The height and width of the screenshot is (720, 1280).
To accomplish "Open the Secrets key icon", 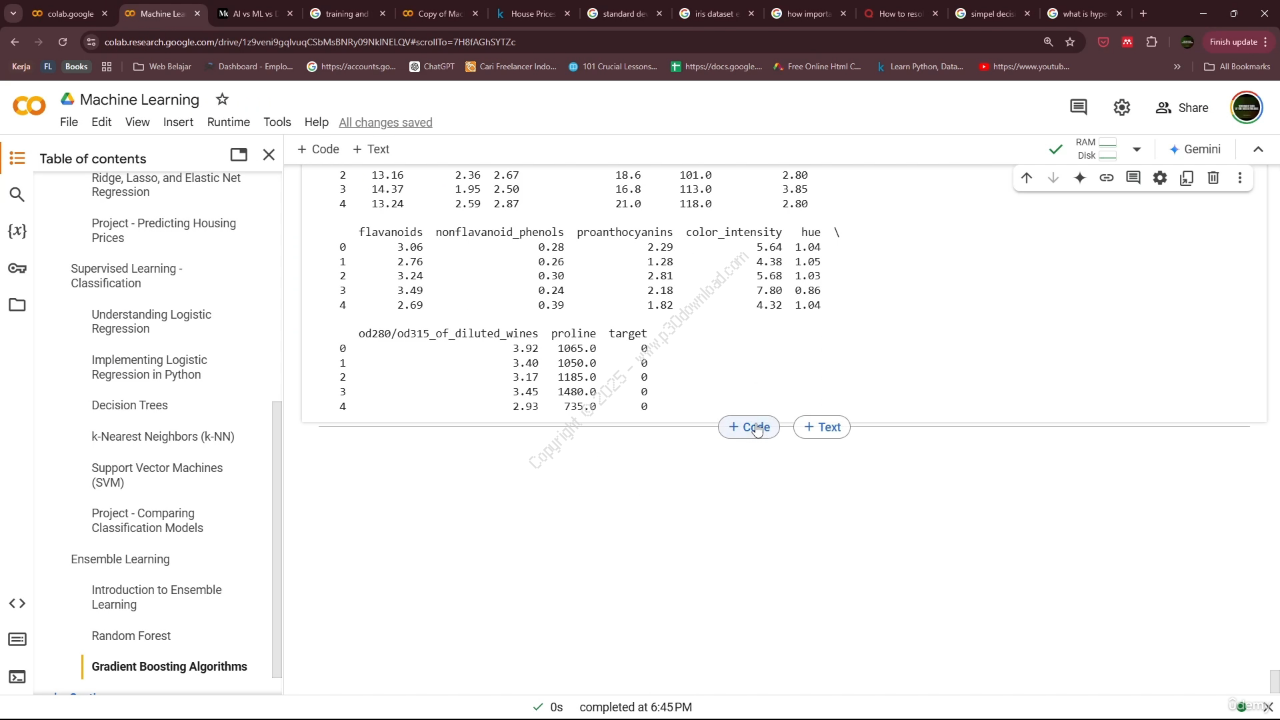I will pyautogui.click(x=17, y=268).
